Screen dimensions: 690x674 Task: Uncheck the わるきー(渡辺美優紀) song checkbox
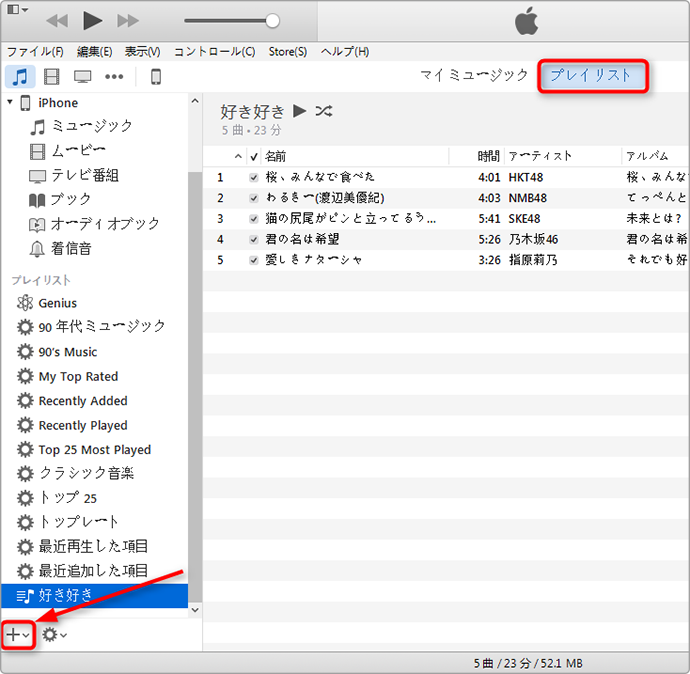click(x=253, y=198)
